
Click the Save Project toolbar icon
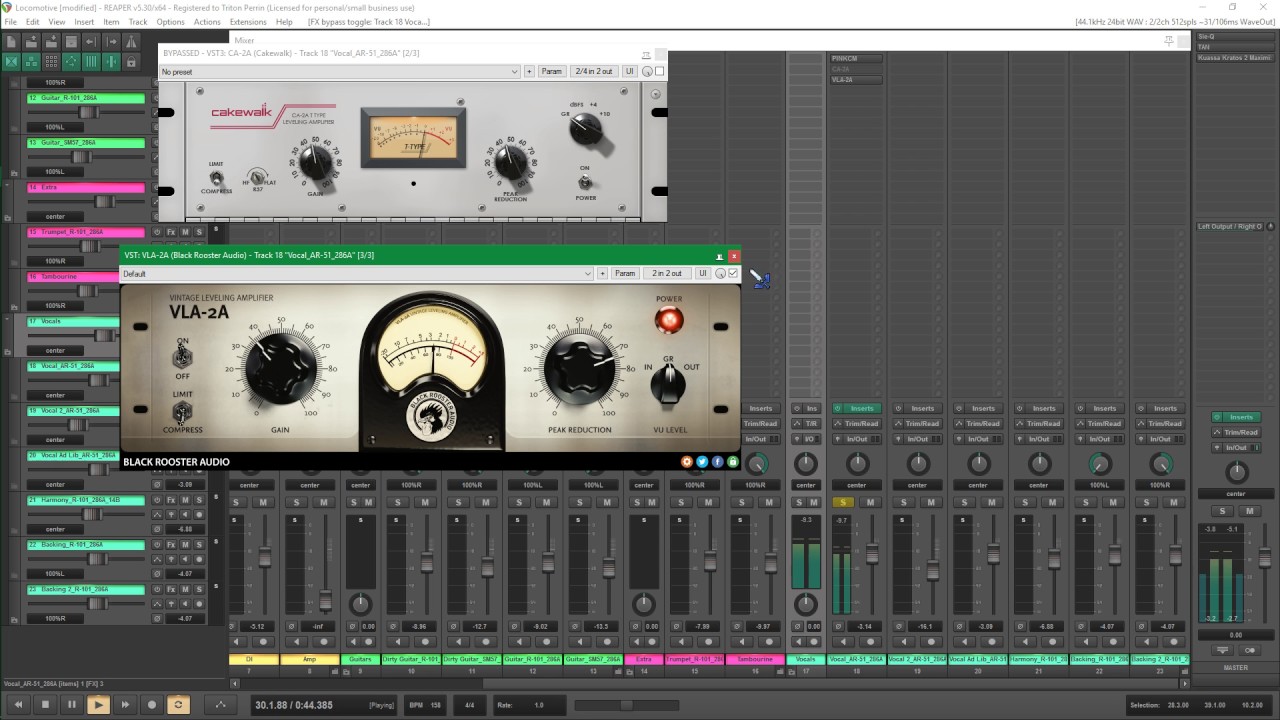pyautogui.click(x=52, y=42)
